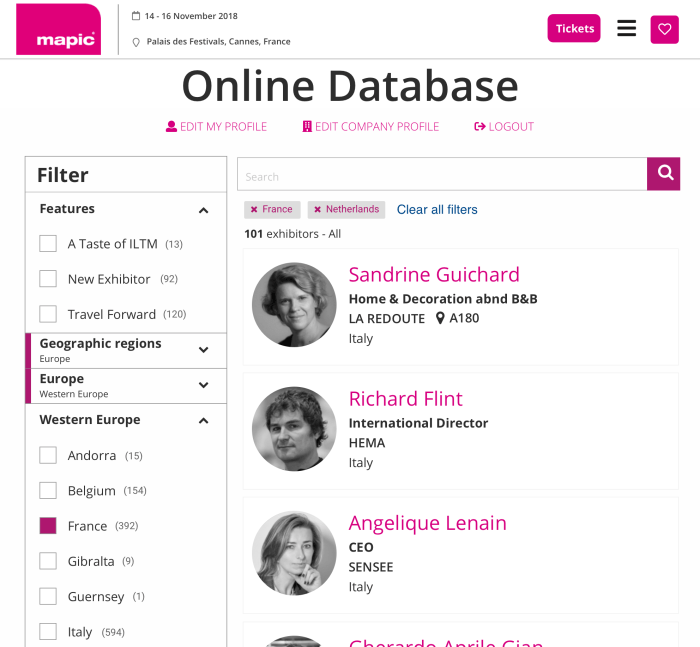Click the calendar icon by event dates

pyautogui.click(x=136, y=16)
